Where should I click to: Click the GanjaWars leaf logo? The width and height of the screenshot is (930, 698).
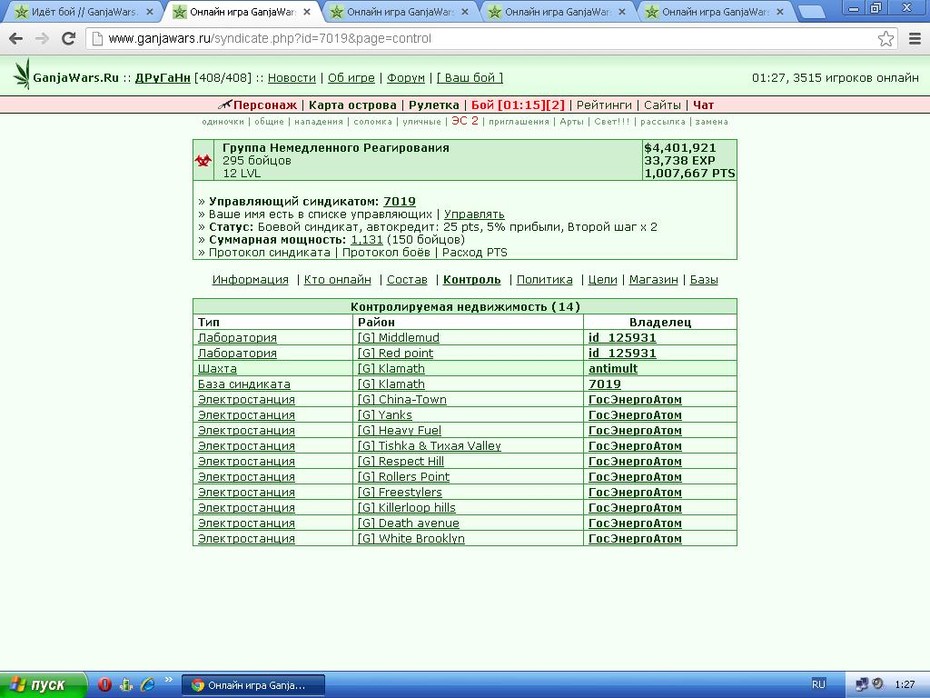[22, 74]
